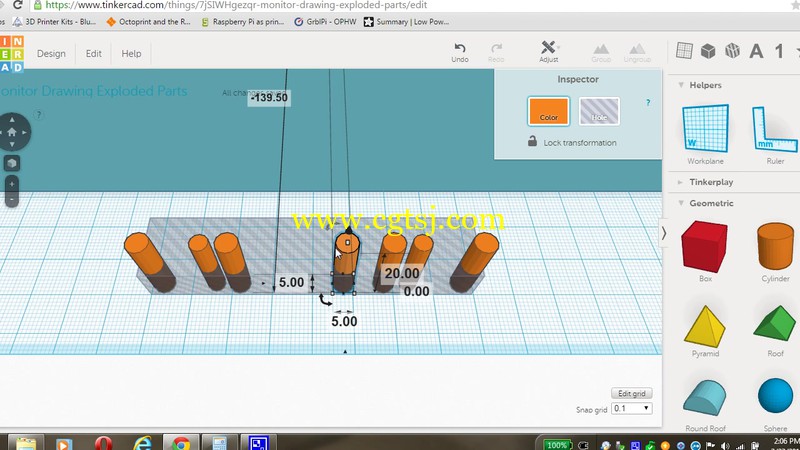Click the project title Monitor Drawing Exploded Parts
The height and width of the screenshot is (450, 800).
point(93,91)
